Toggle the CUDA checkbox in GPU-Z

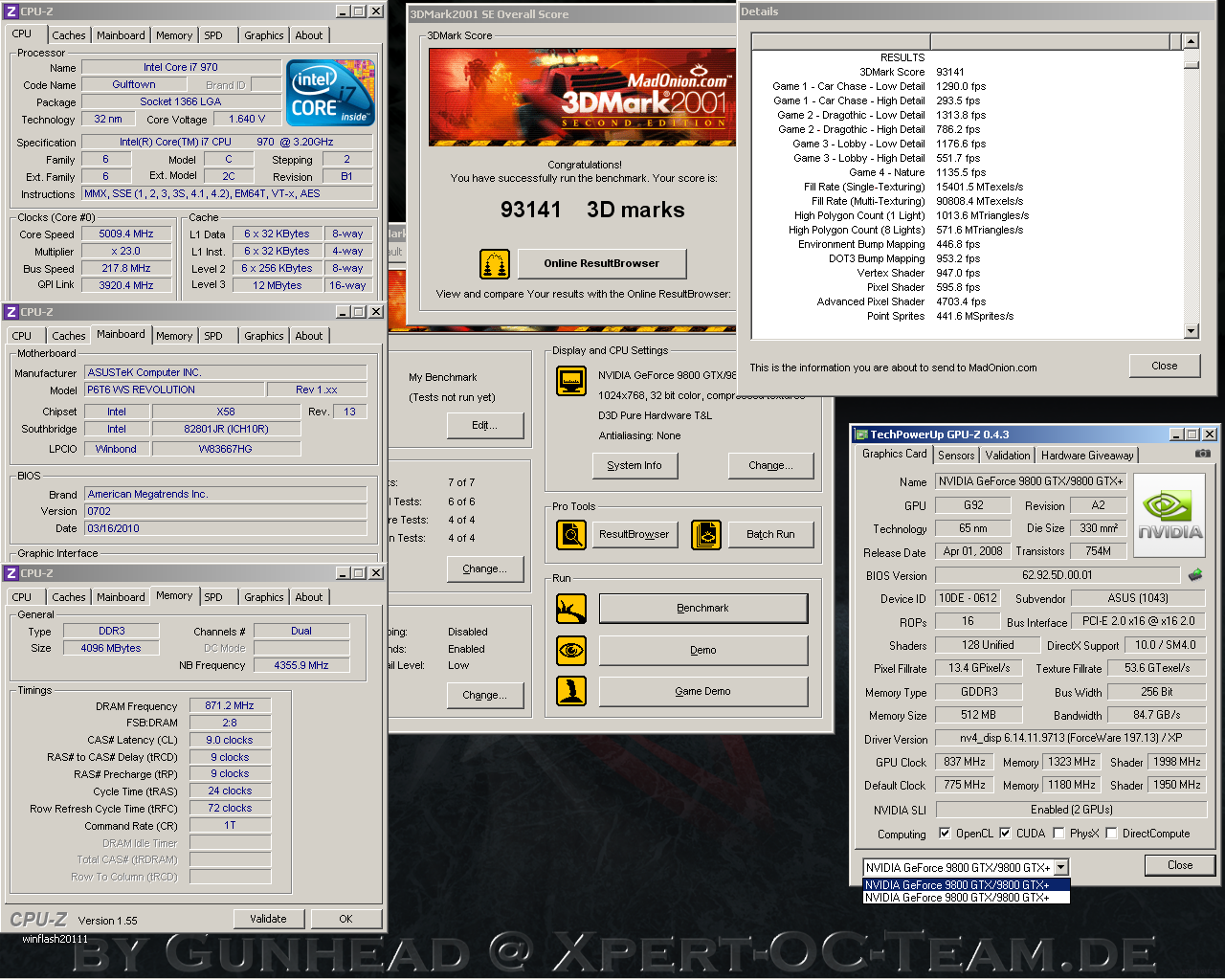click(1005, 834)
